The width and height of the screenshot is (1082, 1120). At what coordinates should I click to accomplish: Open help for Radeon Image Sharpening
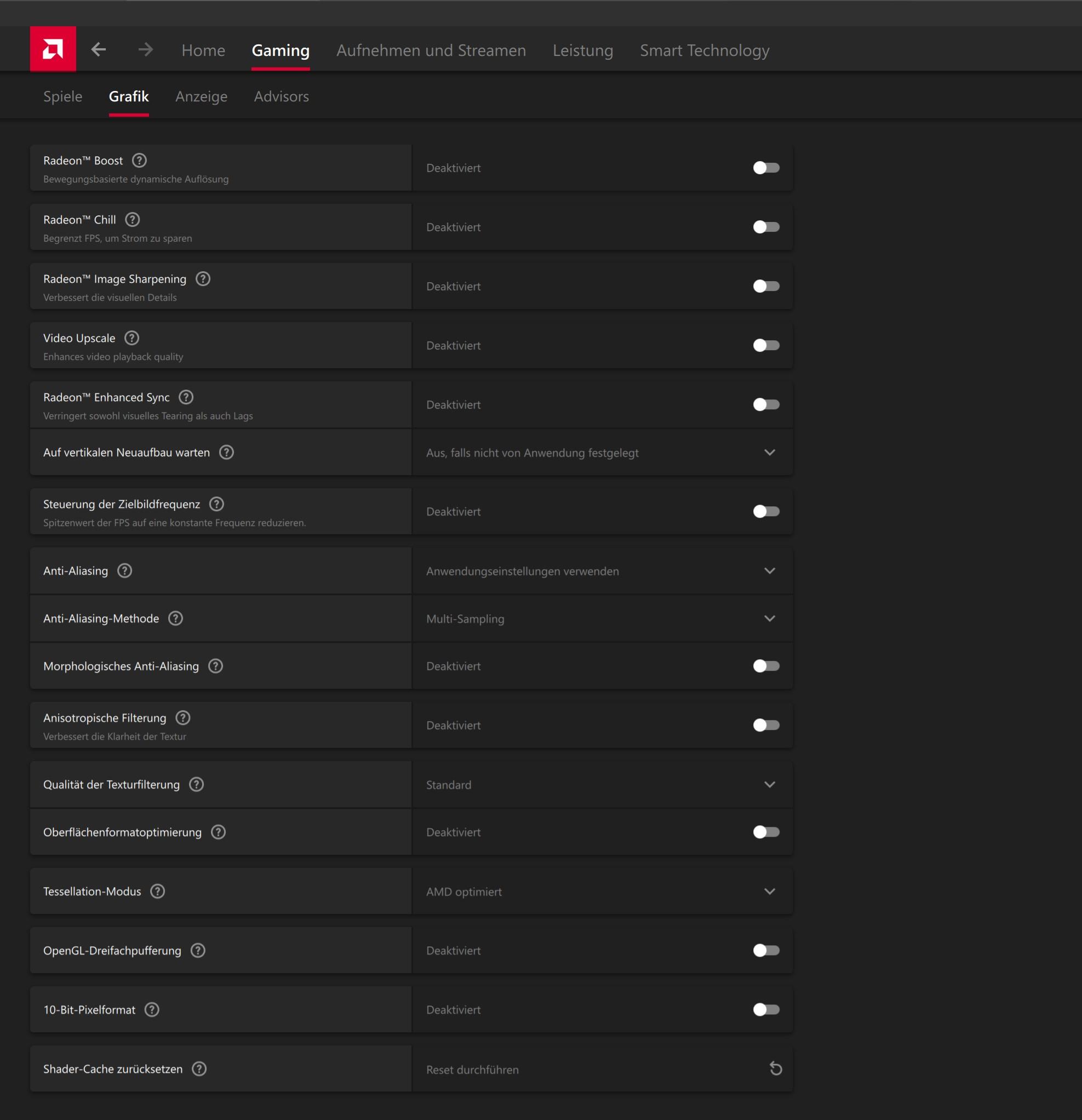[x=203, y=279]
